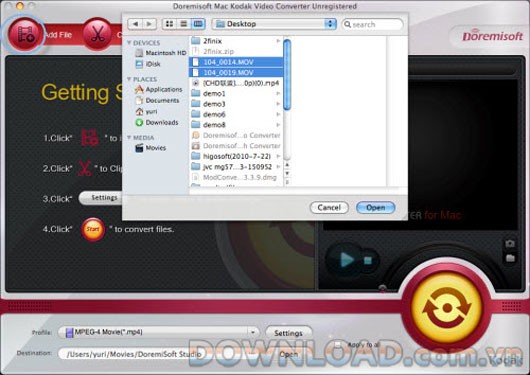Viewport: 530px width, 375px height.
Task: Click the large yellow Convert button
Action: pos(446,308)
